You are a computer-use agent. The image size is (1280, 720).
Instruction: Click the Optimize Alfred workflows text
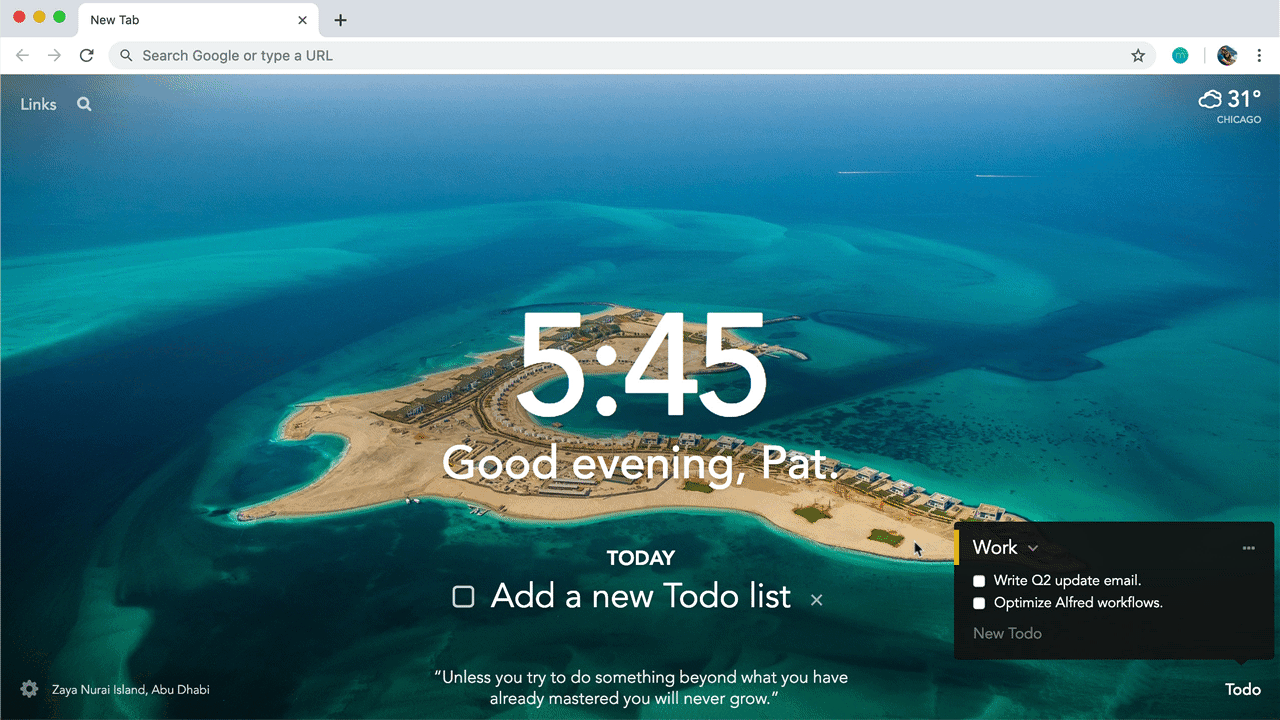[1078, 603]
